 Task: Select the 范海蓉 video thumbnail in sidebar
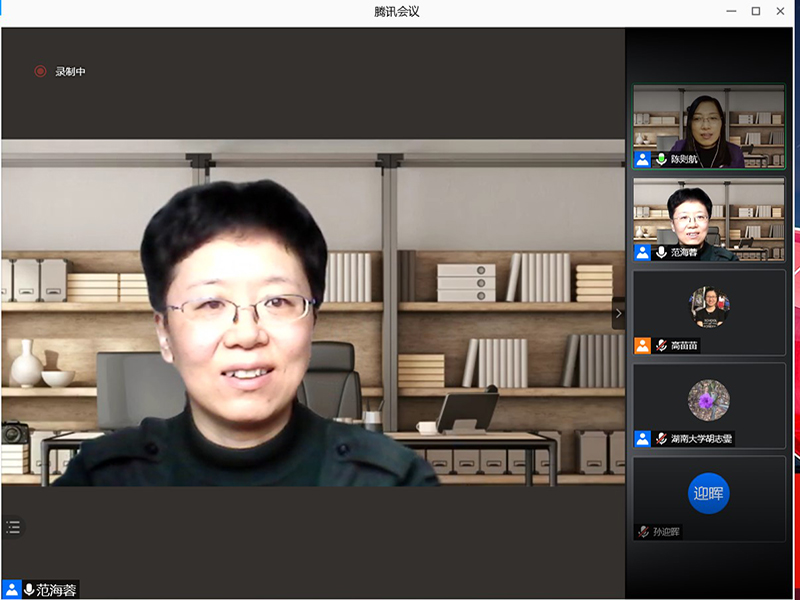click(x=709, y=218)
